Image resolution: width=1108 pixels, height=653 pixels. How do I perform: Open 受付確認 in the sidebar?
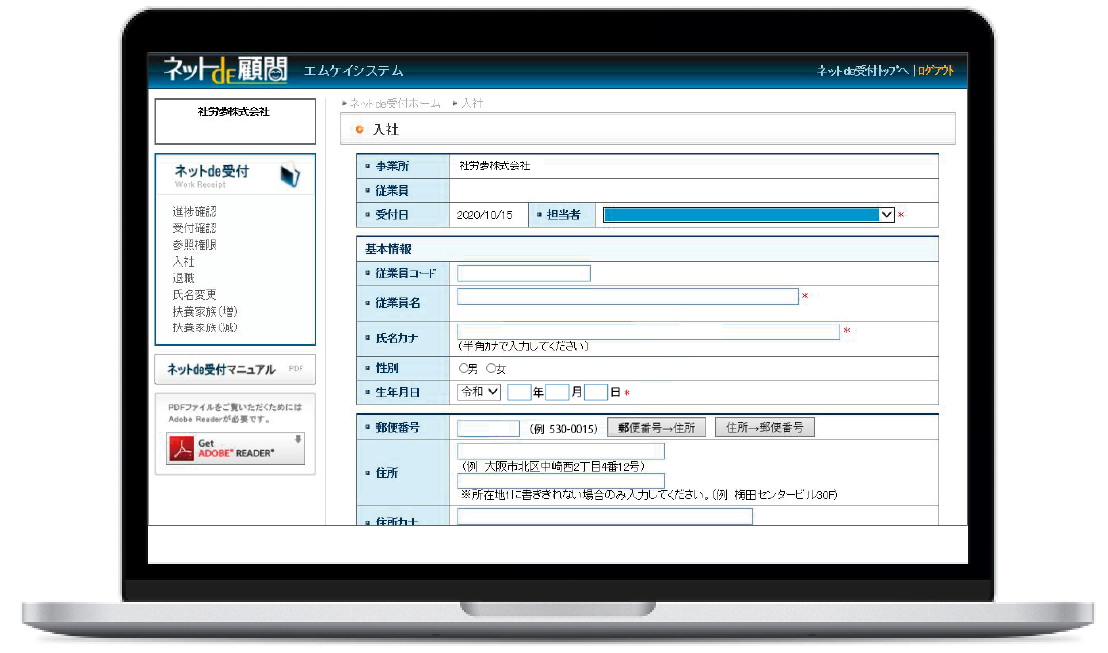(194, 228)
